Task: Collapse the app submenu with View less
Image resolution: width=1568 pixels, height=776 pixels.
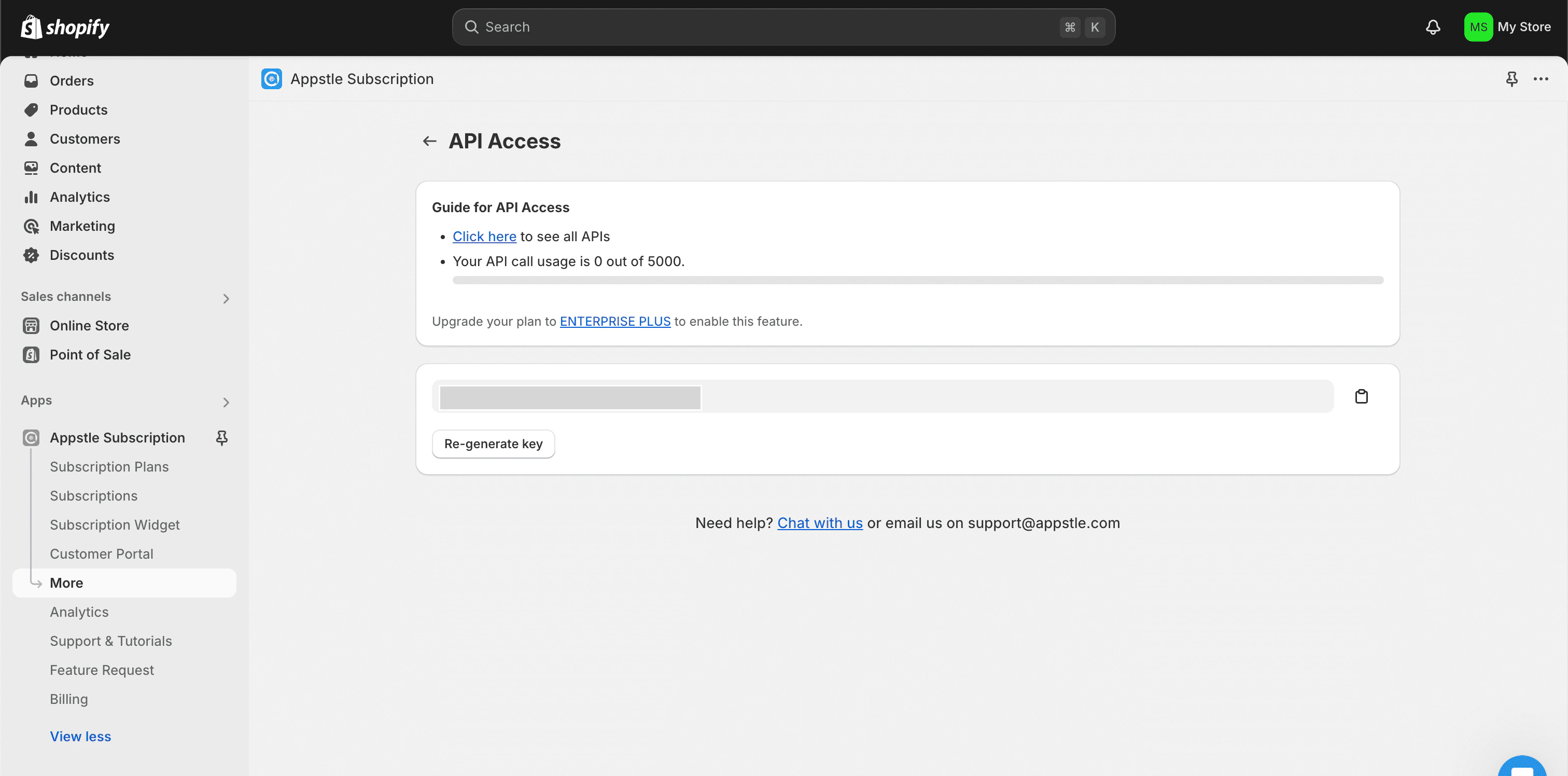Action: point(80,737)
